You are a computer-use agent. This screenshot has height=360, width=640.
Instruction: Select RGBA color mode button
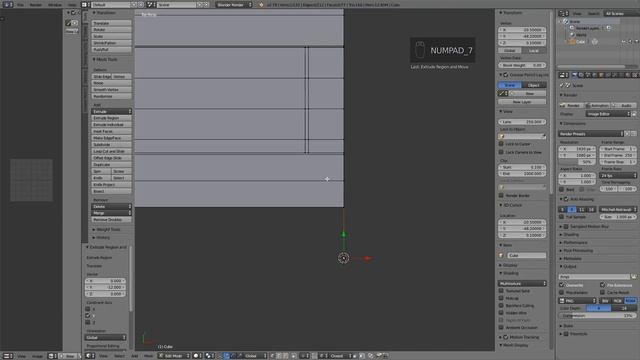pos(630,301)
